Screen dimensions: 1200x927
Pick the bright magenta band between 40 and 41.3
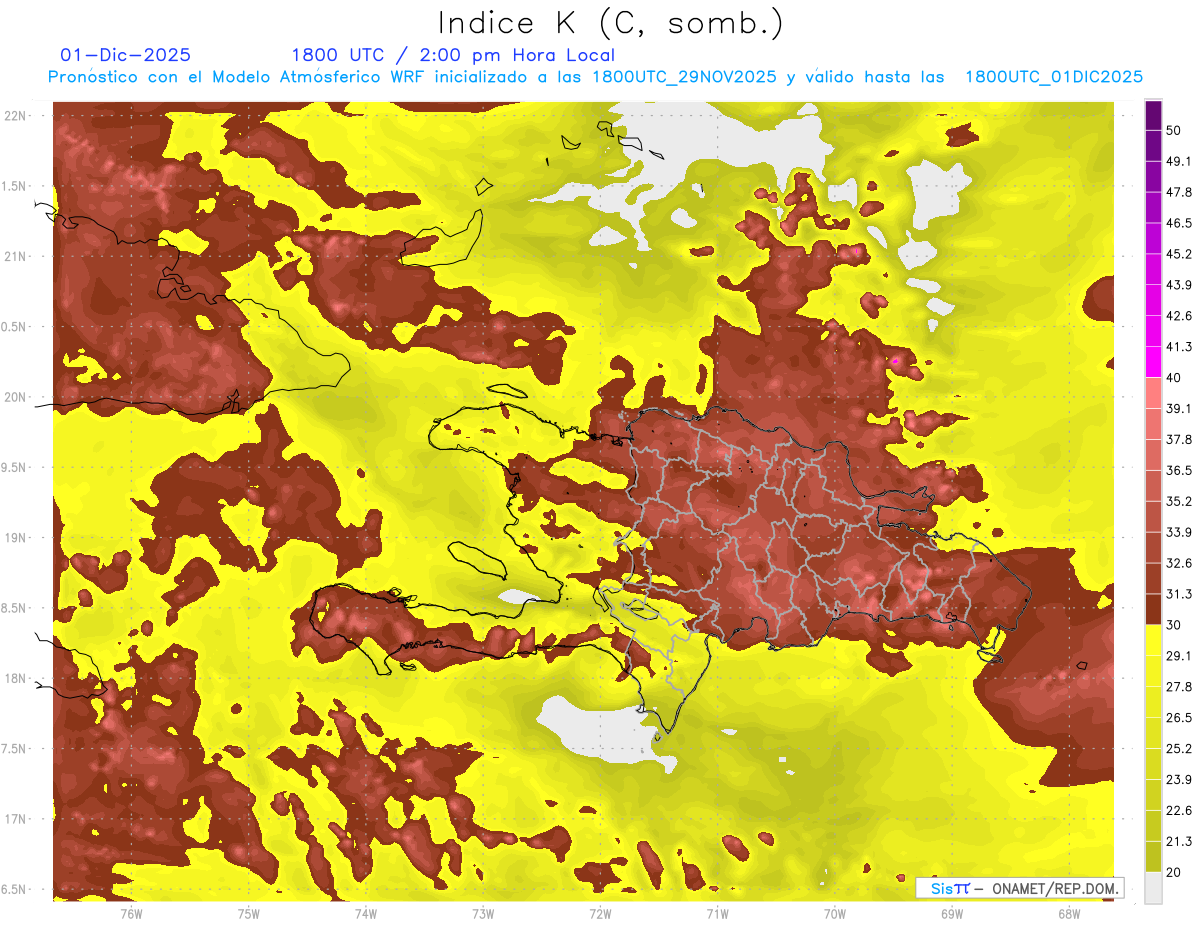coord(1153,362)
